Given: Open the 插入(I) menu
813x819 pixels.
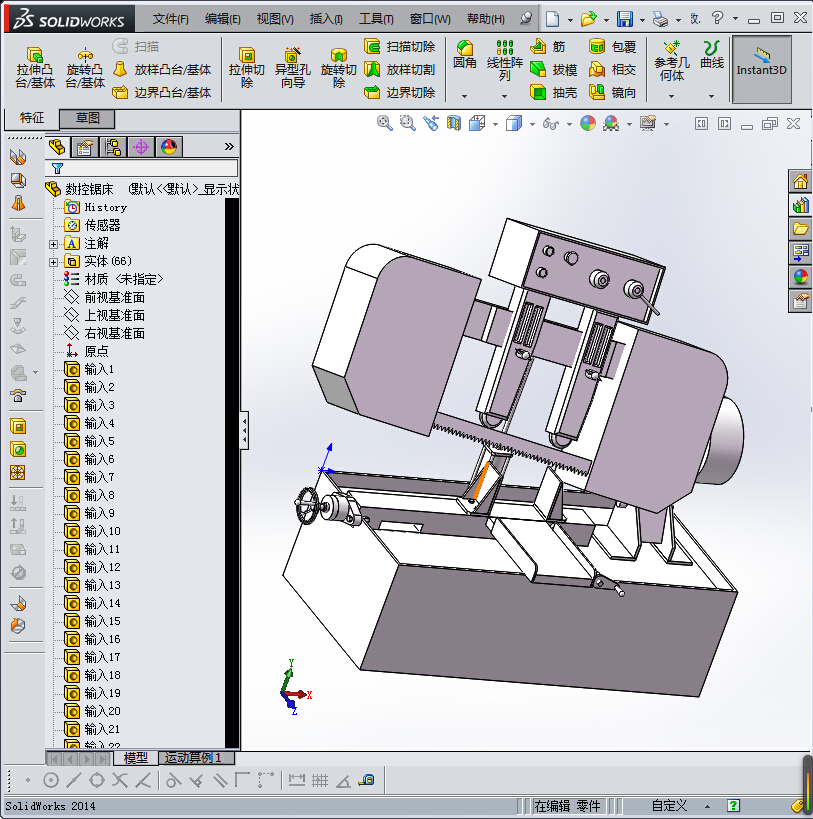Looking at the screenshot, I should [326, 19].
